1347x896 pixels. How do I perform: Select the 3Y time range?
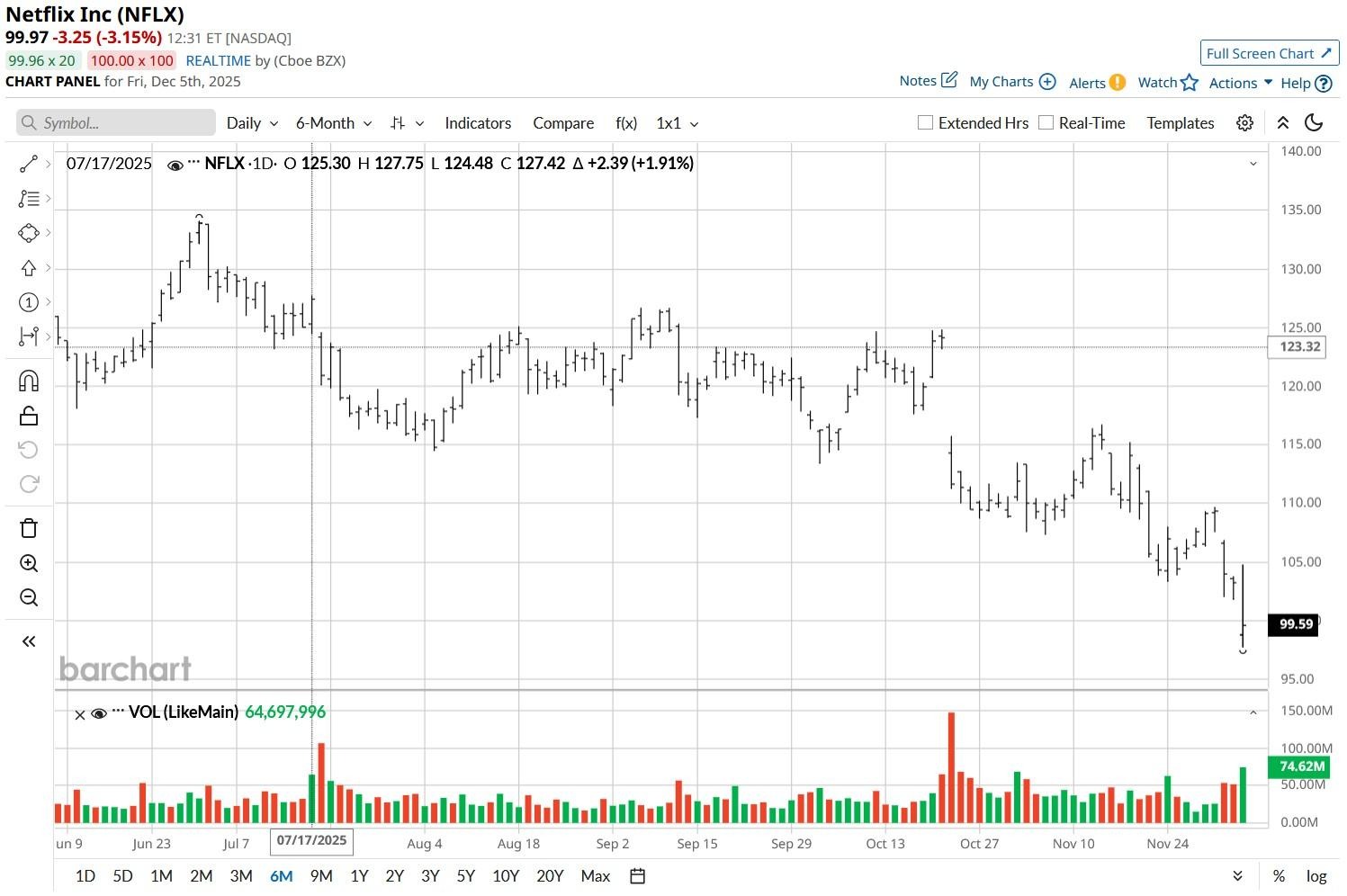pyautogui.click(x=430, y=876)
